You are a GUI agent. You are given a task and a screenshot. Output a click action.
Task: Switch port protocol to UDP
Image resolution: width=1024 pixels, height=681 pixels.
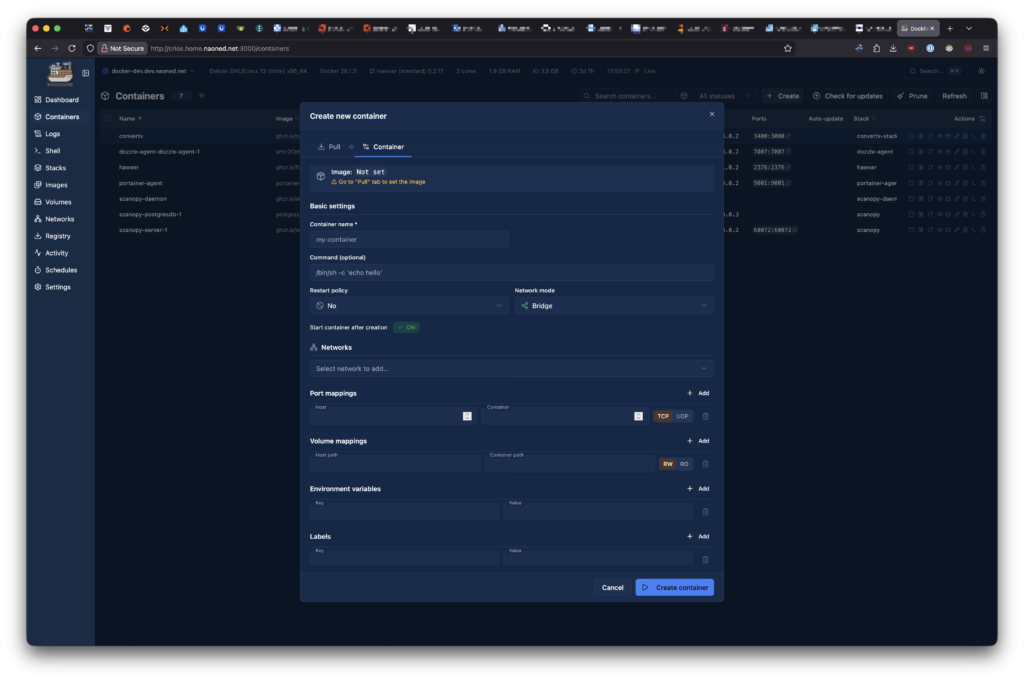point(683,416)
